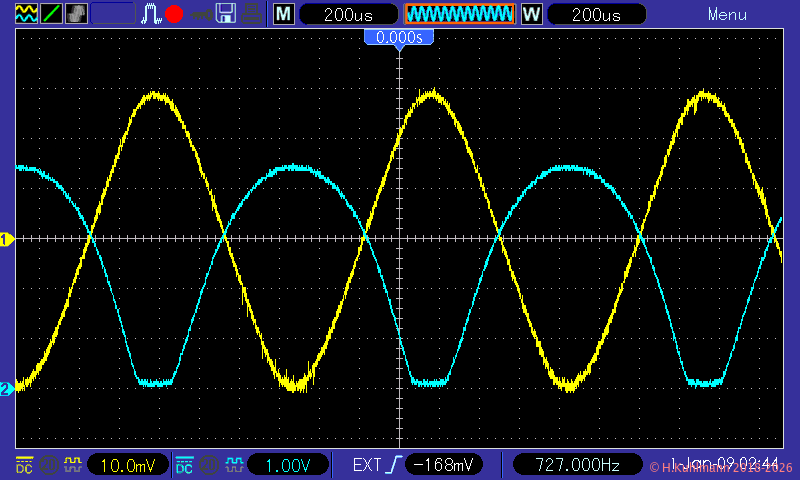Image resolution: width=800 pixels, height=480 pixels.
Task: Toggle channel 1 DC coupling indicator
Action: [24, 465]
